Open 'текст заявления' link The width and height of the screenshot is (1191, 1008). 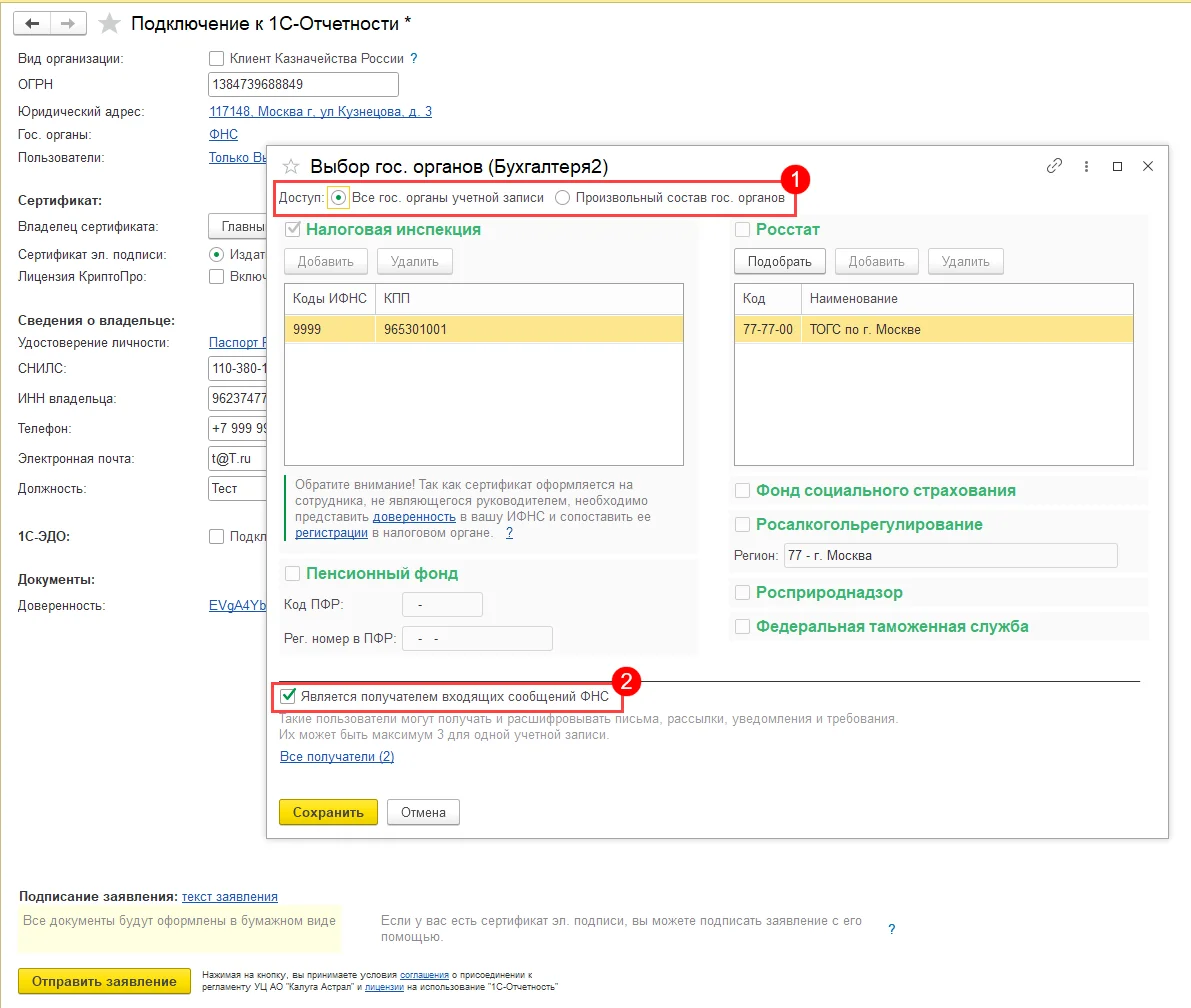tap(229, 896)
